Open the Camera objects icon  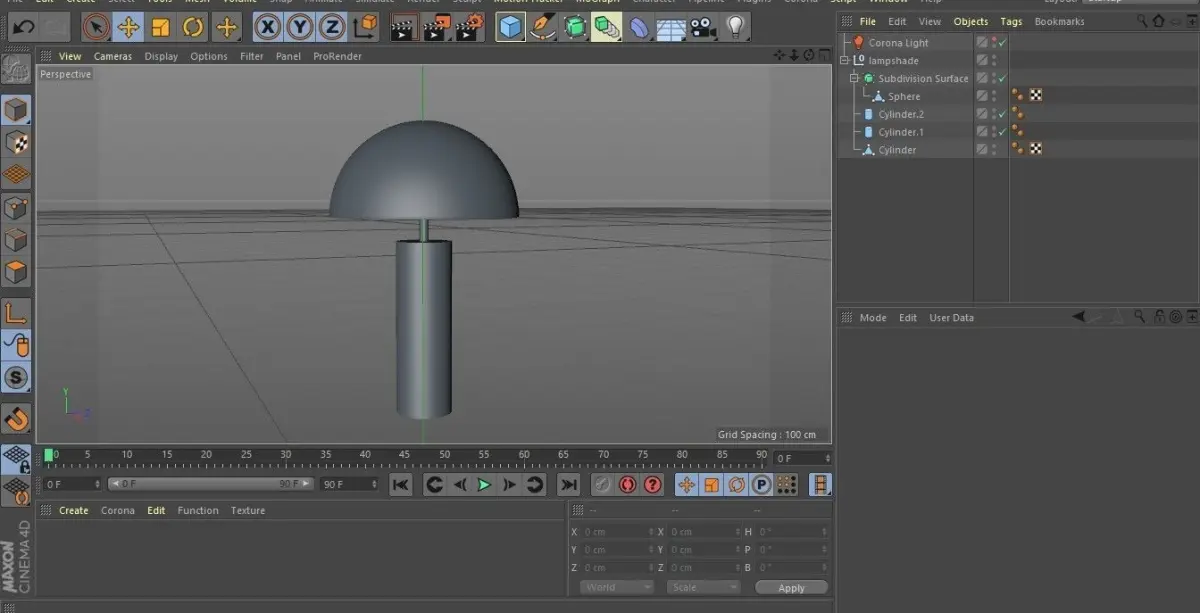click(703, 27)
